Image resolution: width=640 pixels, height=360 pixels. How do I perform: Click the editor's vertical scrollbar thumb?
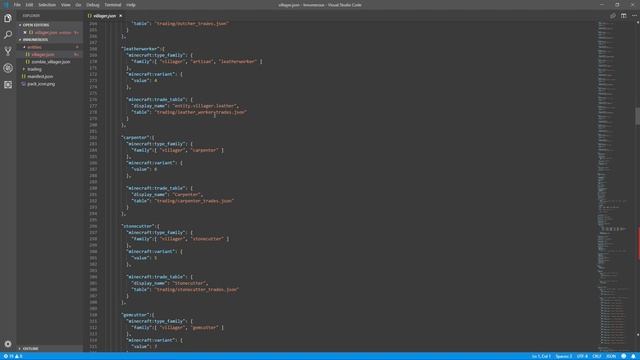[x=638, y=116]
